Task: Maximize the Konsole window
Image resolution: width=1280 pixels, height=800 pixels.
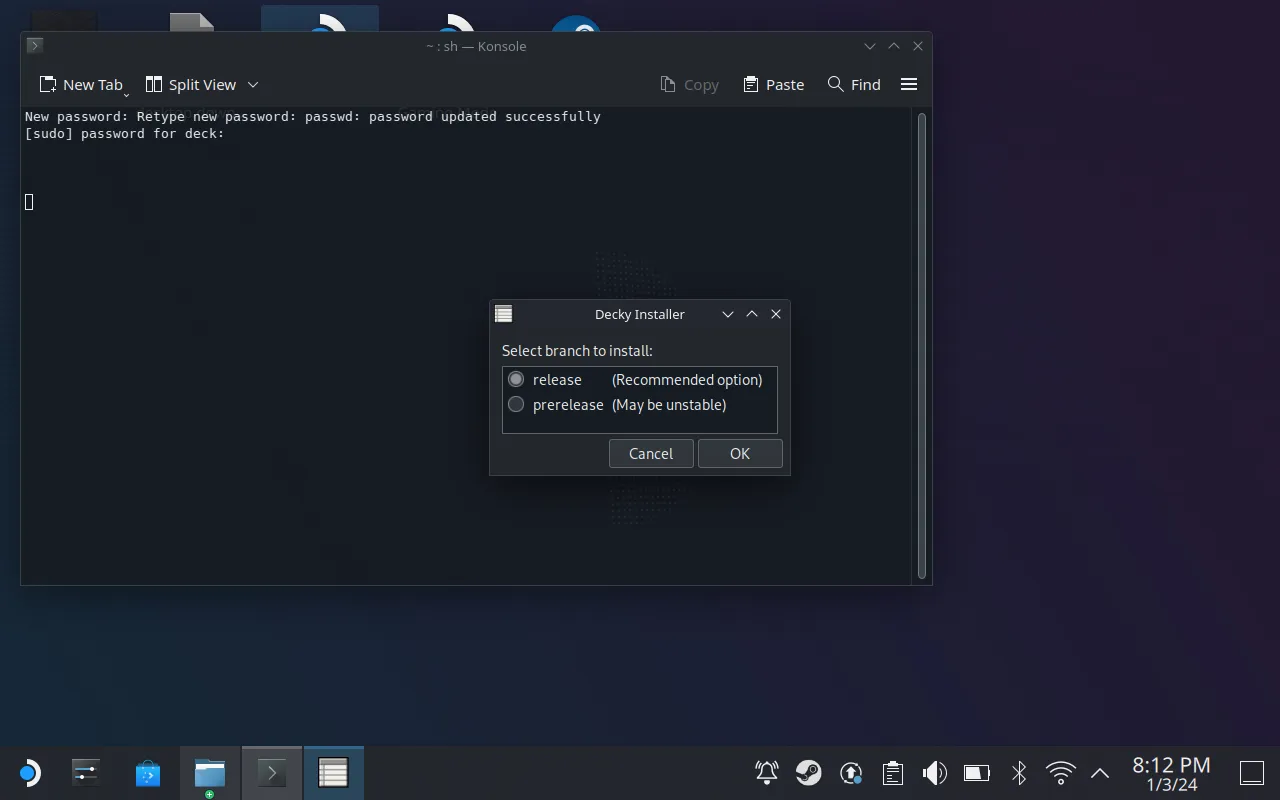Action: tap(894, 46)
